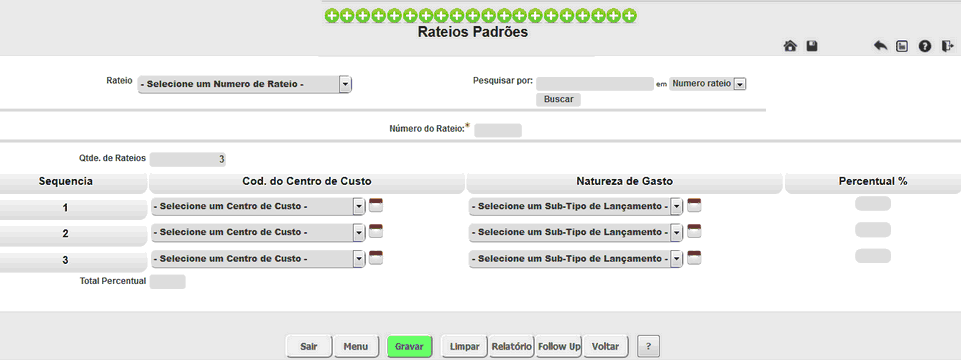The height and width of the screenshot is (361, 961).
Task: Click the '?' button in the bottom button bar
Action: coord(648,347)
